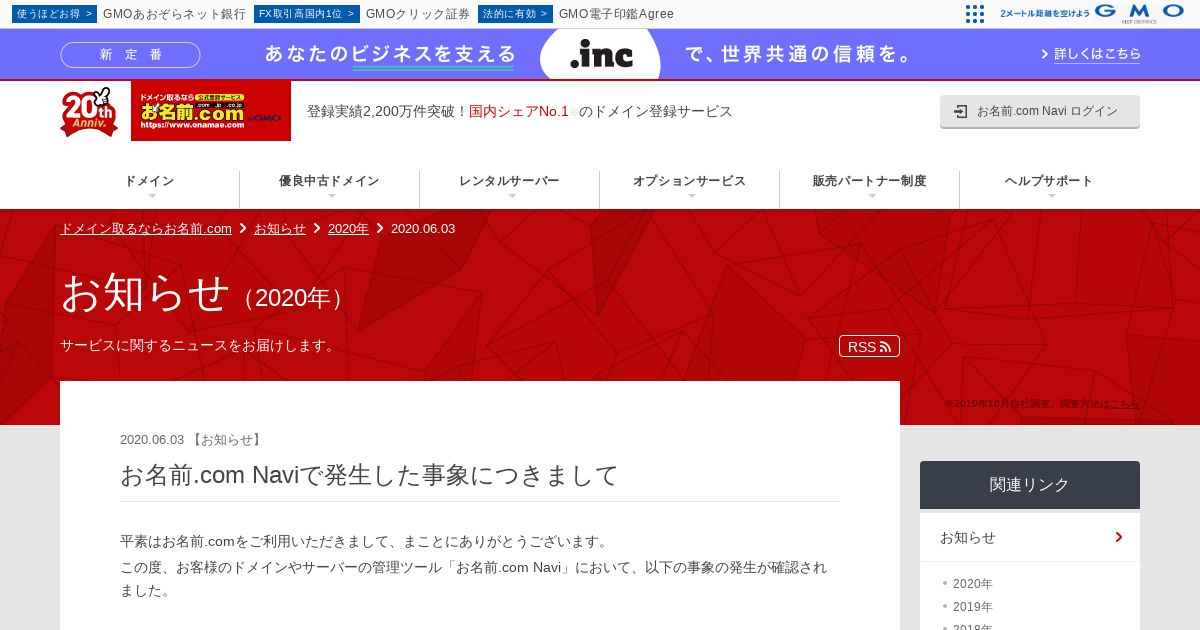Go to ドメイン取るならお名前.com breadcrumb

point(146,228)
